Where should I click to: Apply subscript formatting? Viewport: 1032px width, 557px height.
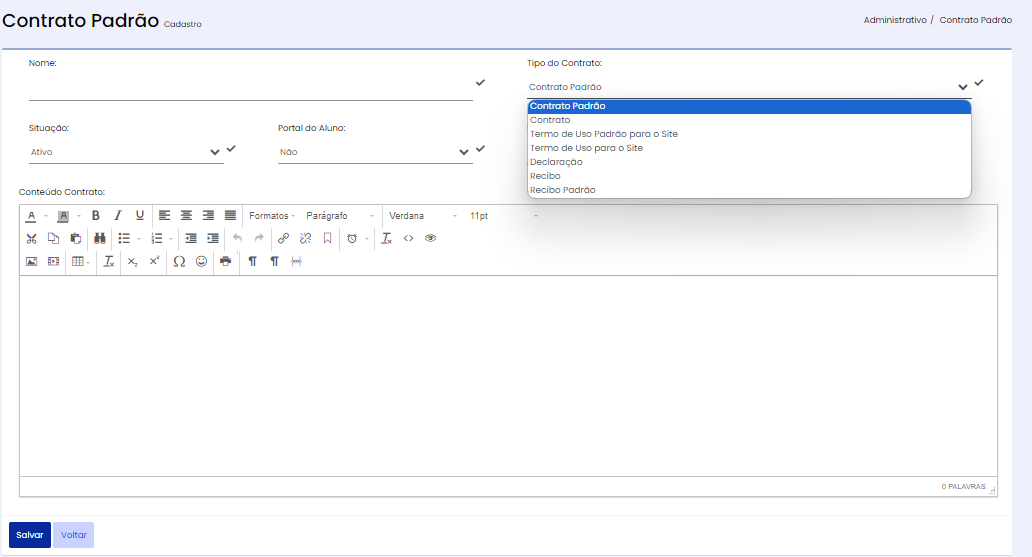click(x=132, y=261)
